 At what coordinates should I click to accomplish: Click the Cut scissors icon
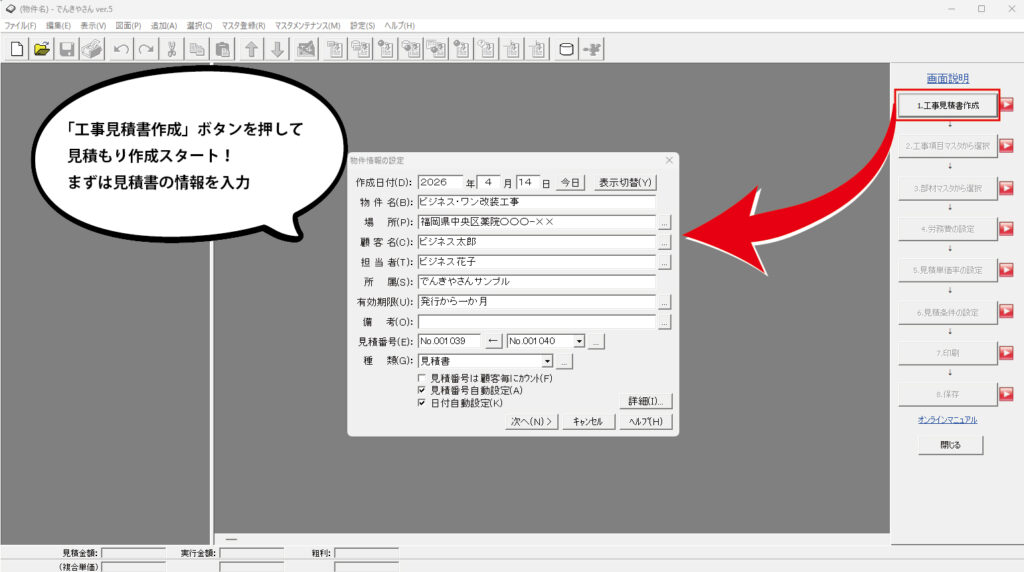[172, 49]
